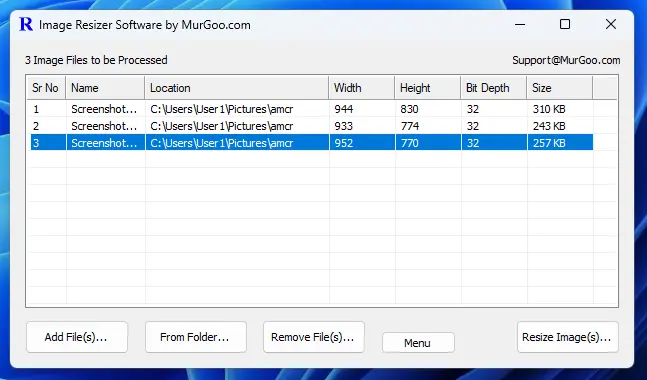
Task: Click the Size column header
Action: click(560, 88)
